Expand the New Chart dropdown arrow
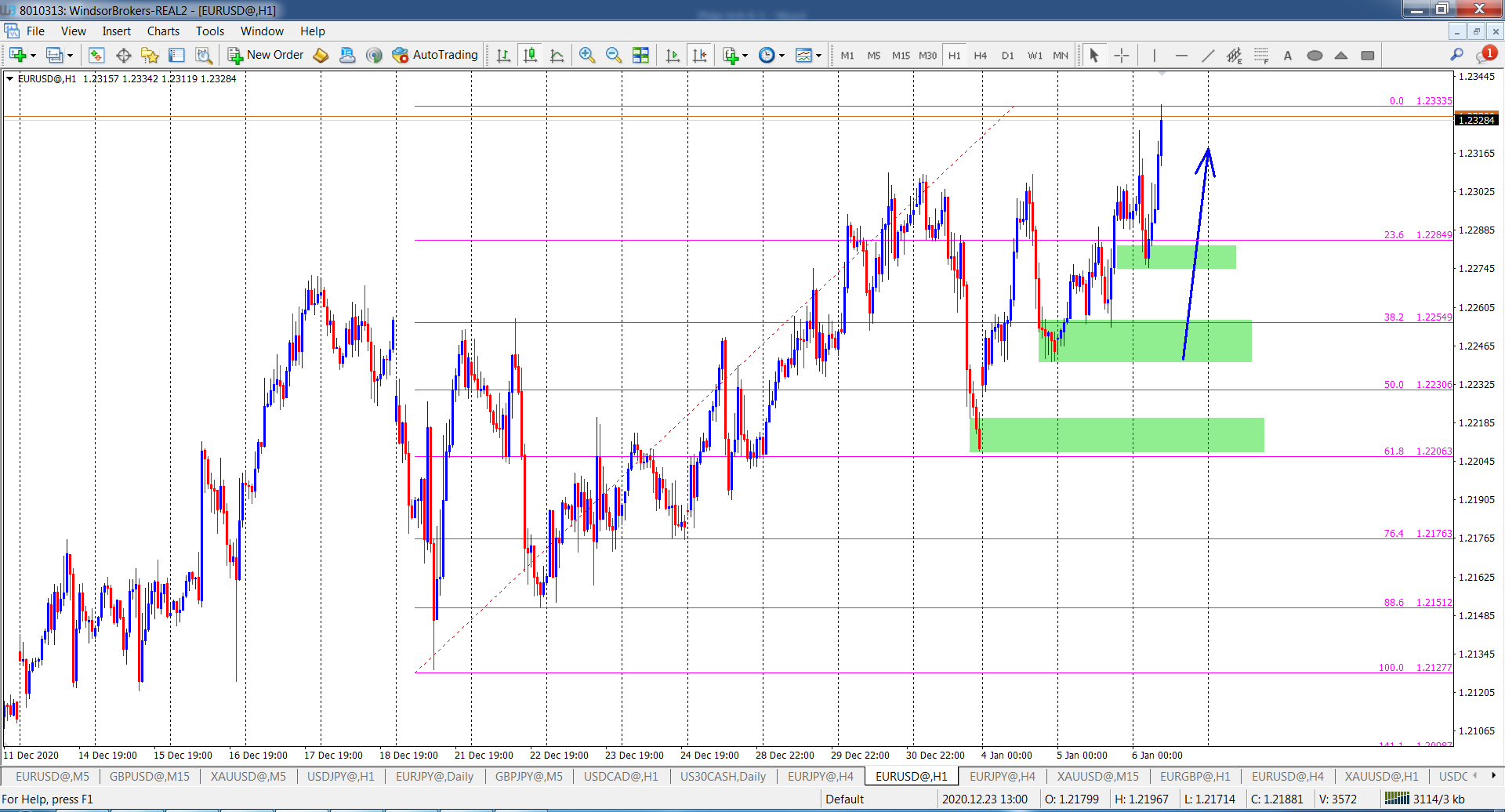The image size is (1505, 812). pyautogui.click(x=33, y=56)
